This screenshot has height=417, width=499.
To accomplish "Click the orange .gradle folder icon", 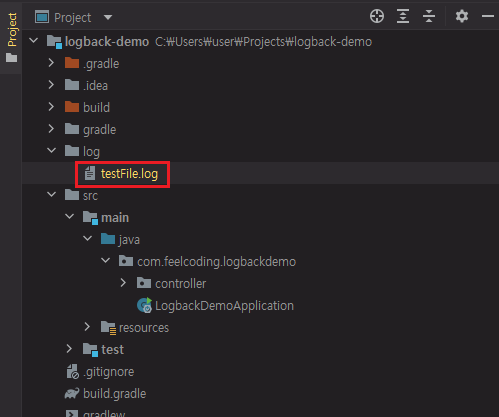I will (72, 63).
